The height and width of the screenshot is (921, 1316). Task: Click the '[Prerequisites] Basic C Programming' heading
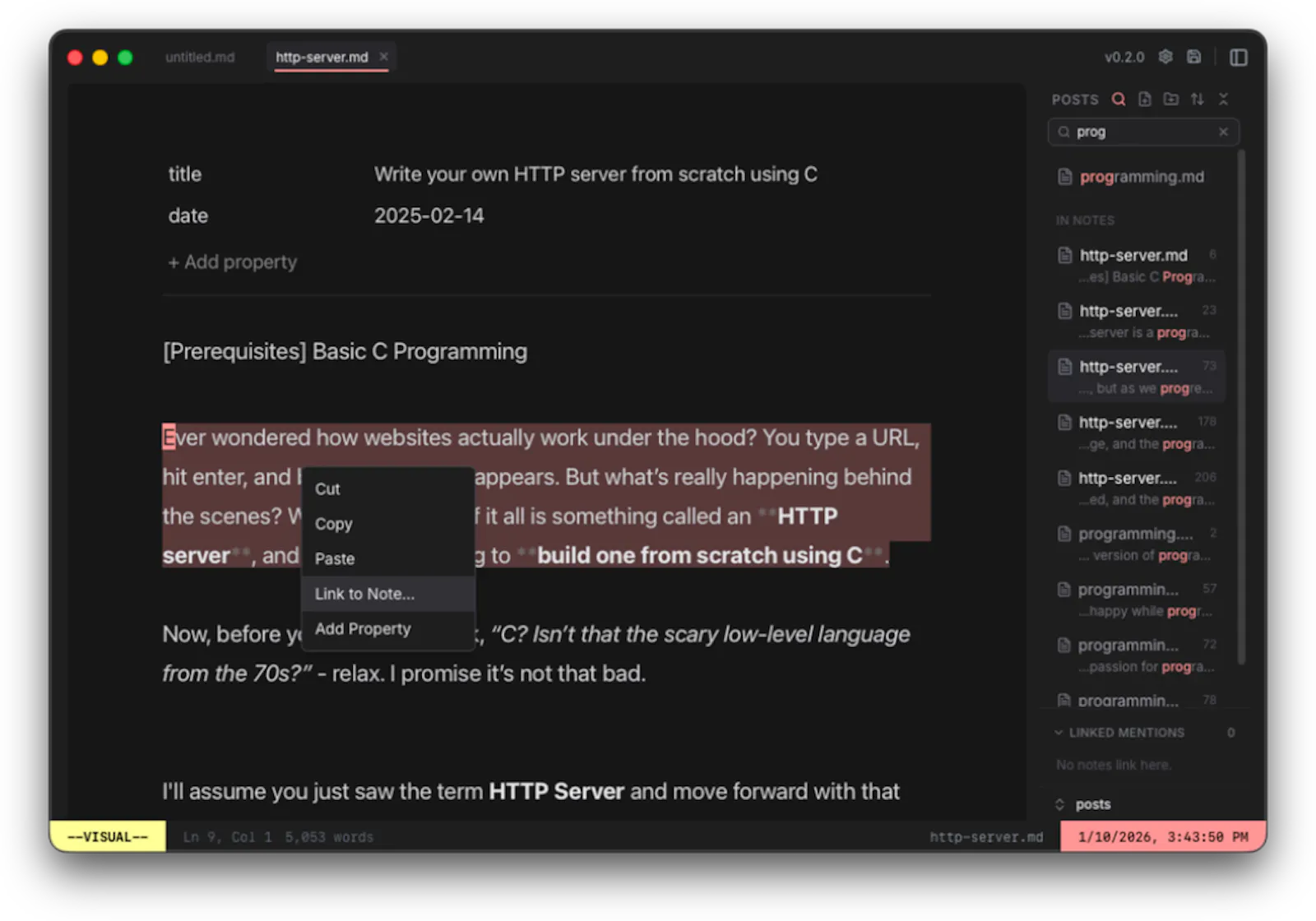tap(345, 352)
